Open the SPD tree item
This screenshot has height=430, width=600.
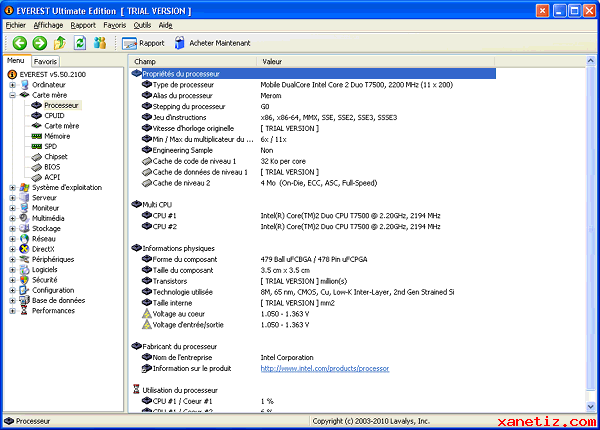(x=51, y=147)
